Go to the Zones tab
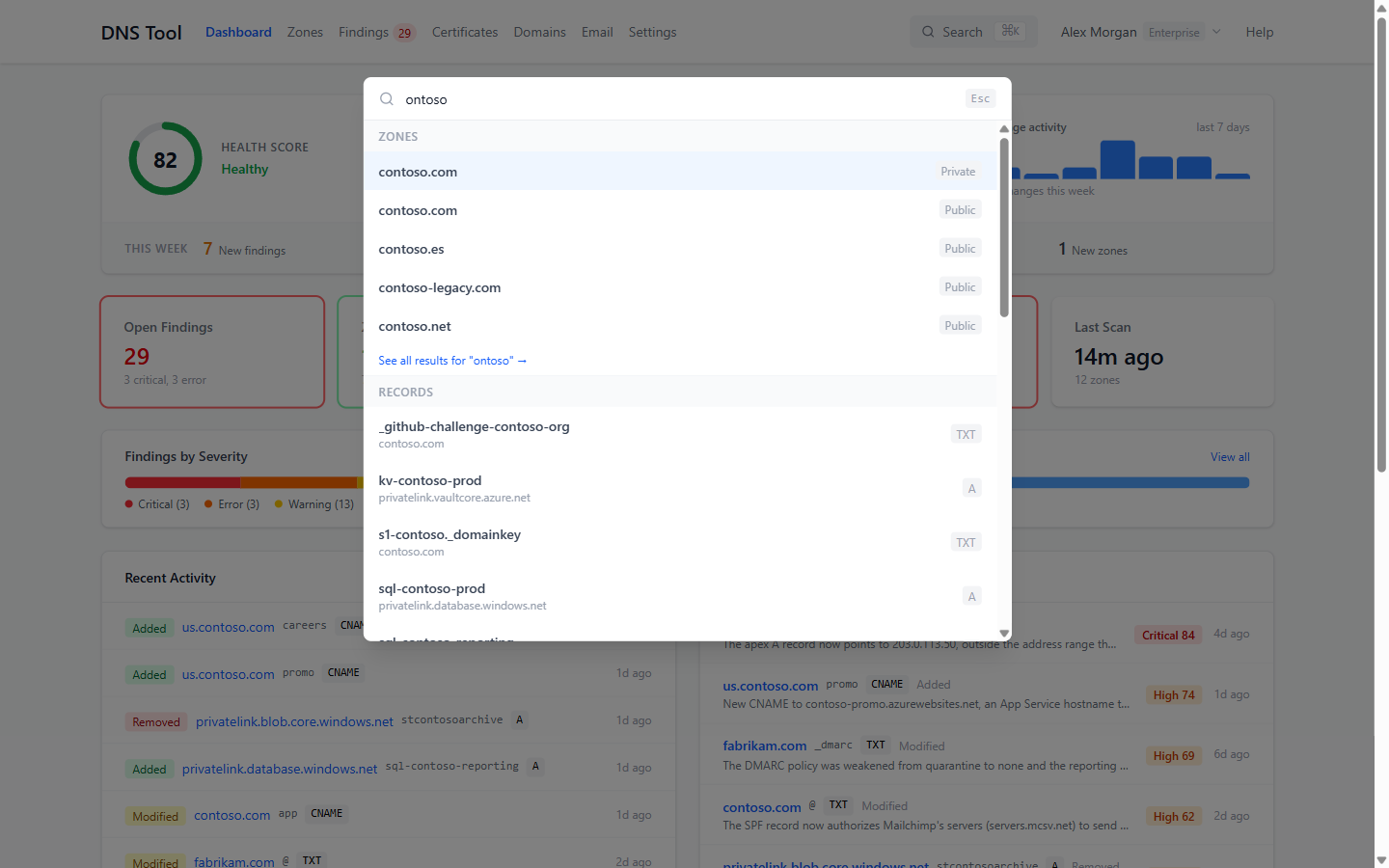Viewport: 1389px width, 868px height. click(x=305, y=32)
